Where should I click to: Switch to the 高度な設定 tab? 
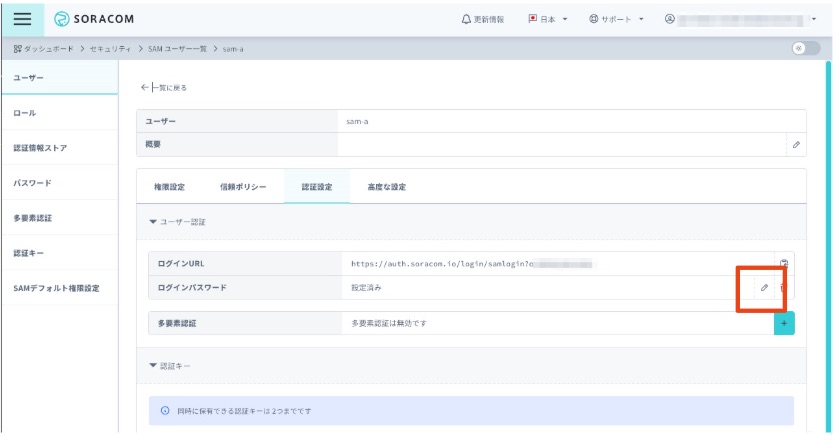click(386, 187)
